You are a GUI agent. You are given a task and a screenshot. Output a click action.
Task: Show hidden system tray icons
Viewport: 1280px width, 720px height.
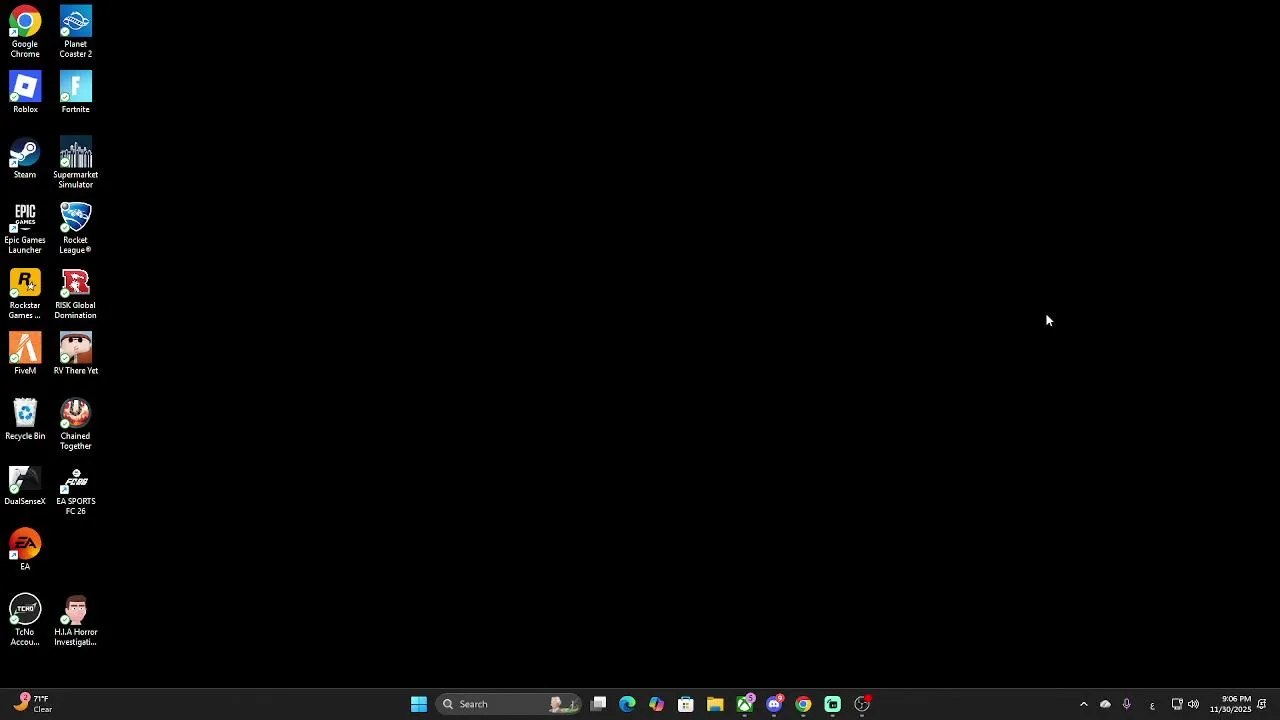tap(1083, 704)
